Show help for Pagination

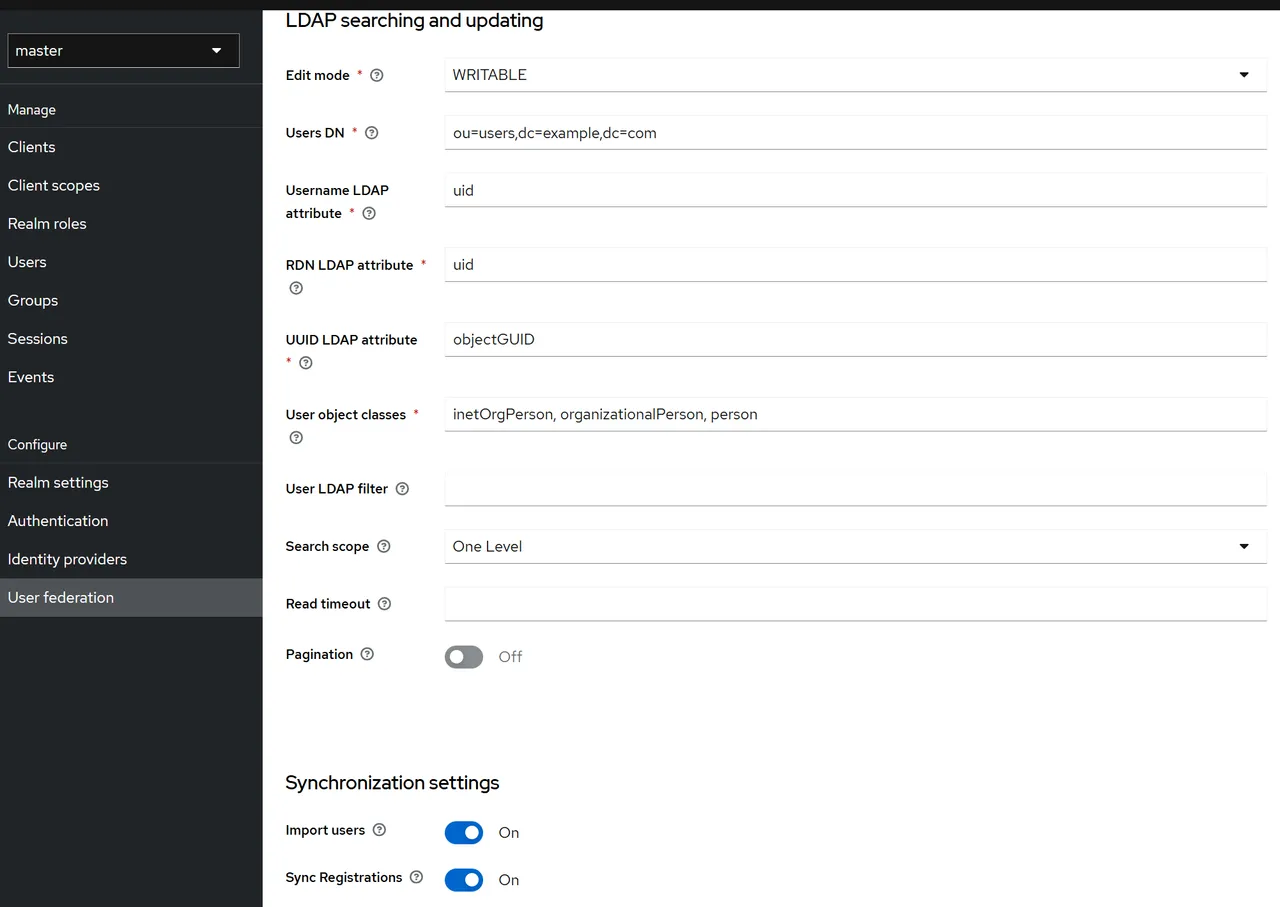tap(367, 654)
